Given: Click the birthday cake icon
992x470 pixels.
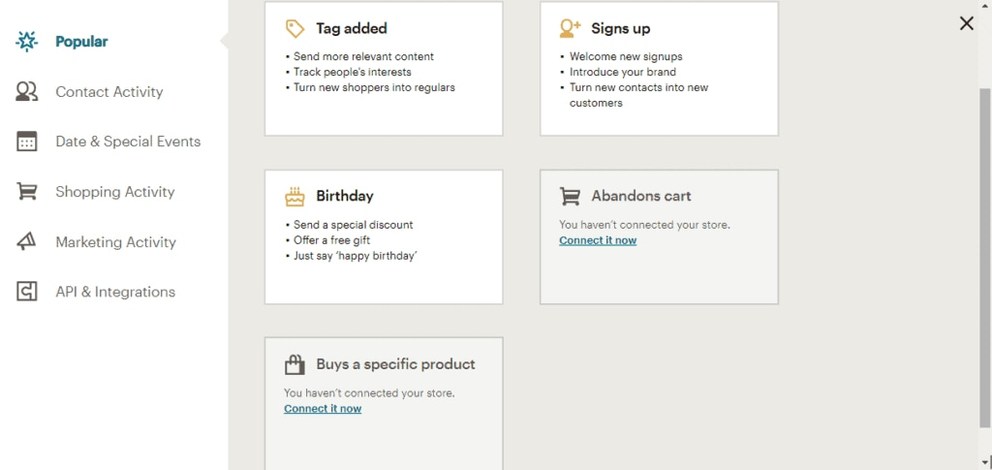Looking at the screenshot, I should (295, 197).
